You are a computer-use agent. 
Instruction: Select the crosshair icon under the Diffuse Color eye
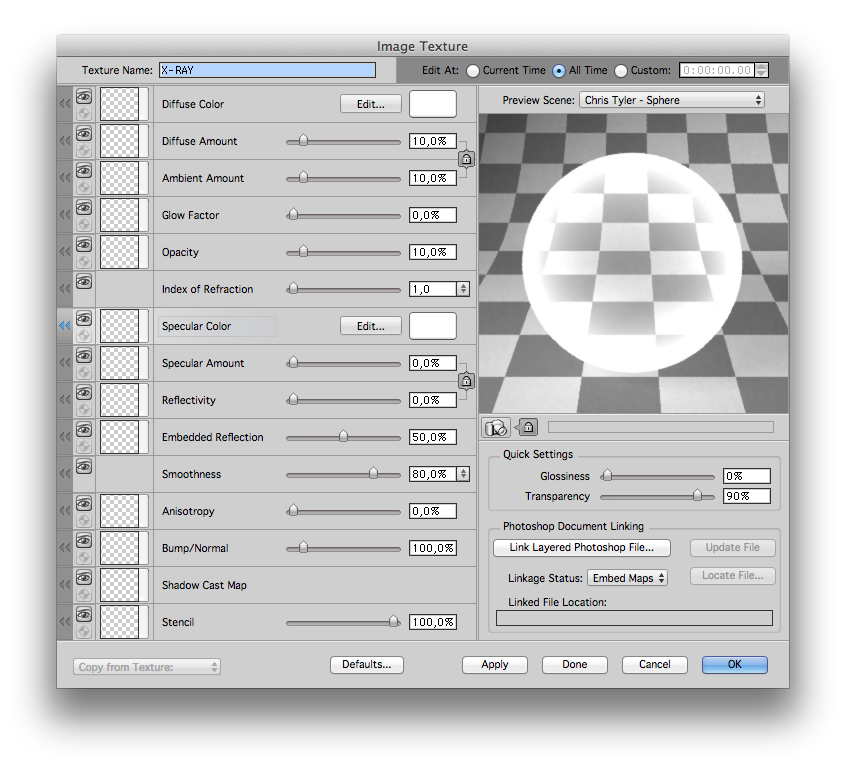84,114
